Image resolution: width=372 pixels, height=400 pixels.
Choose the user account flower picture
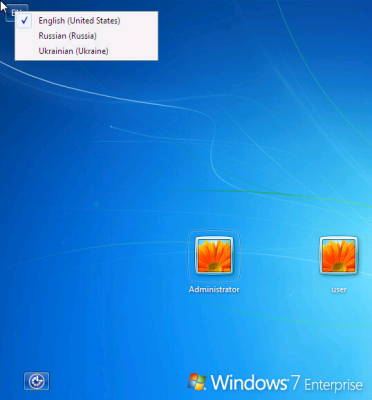point(339,255)
